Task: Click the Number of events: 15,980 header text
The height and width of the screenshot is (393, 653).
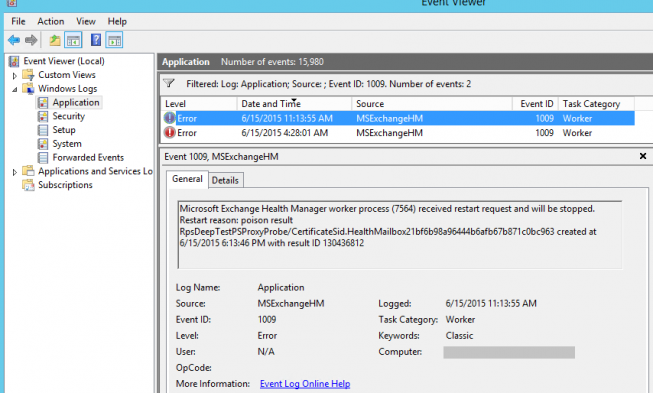Action: (x=272, y=62)
